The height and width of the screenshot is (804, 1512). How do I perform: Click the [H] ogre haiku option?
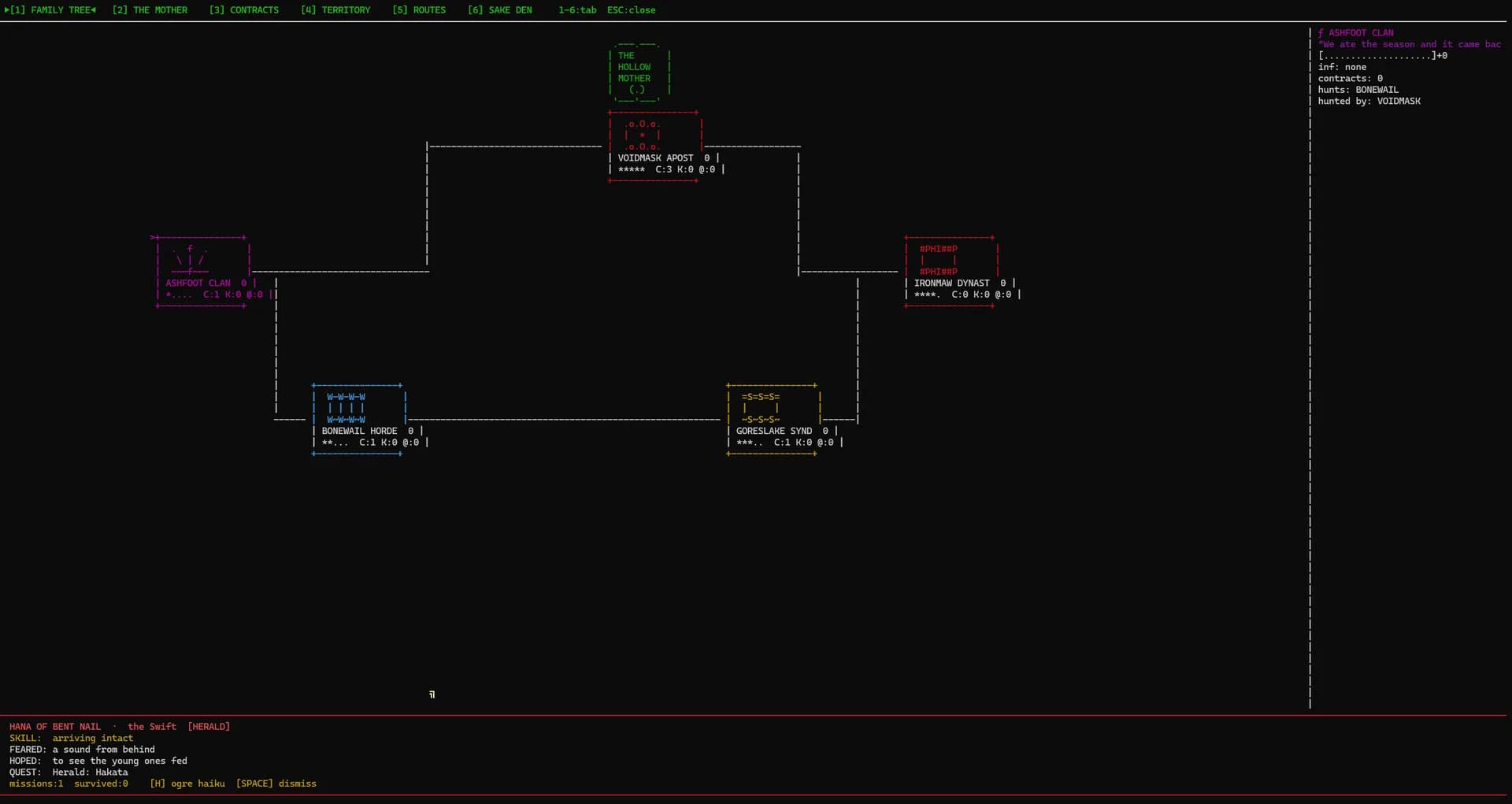tap(187, 784)
